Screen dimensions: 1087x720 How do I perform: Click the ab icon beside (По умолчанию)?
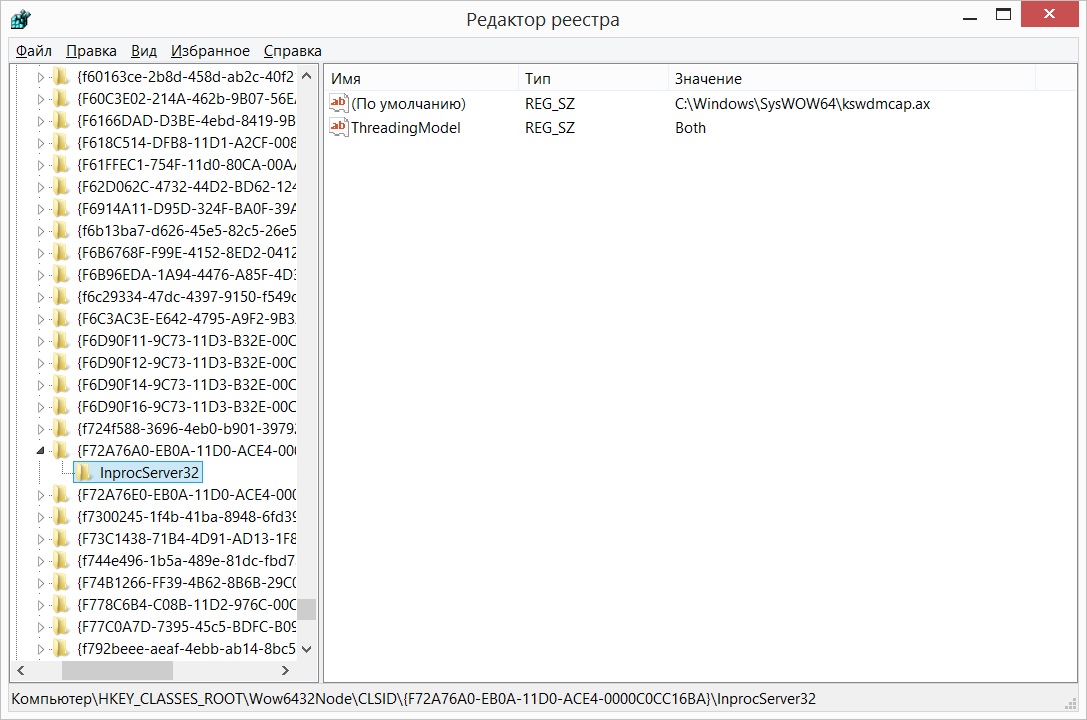coord(338,104)
